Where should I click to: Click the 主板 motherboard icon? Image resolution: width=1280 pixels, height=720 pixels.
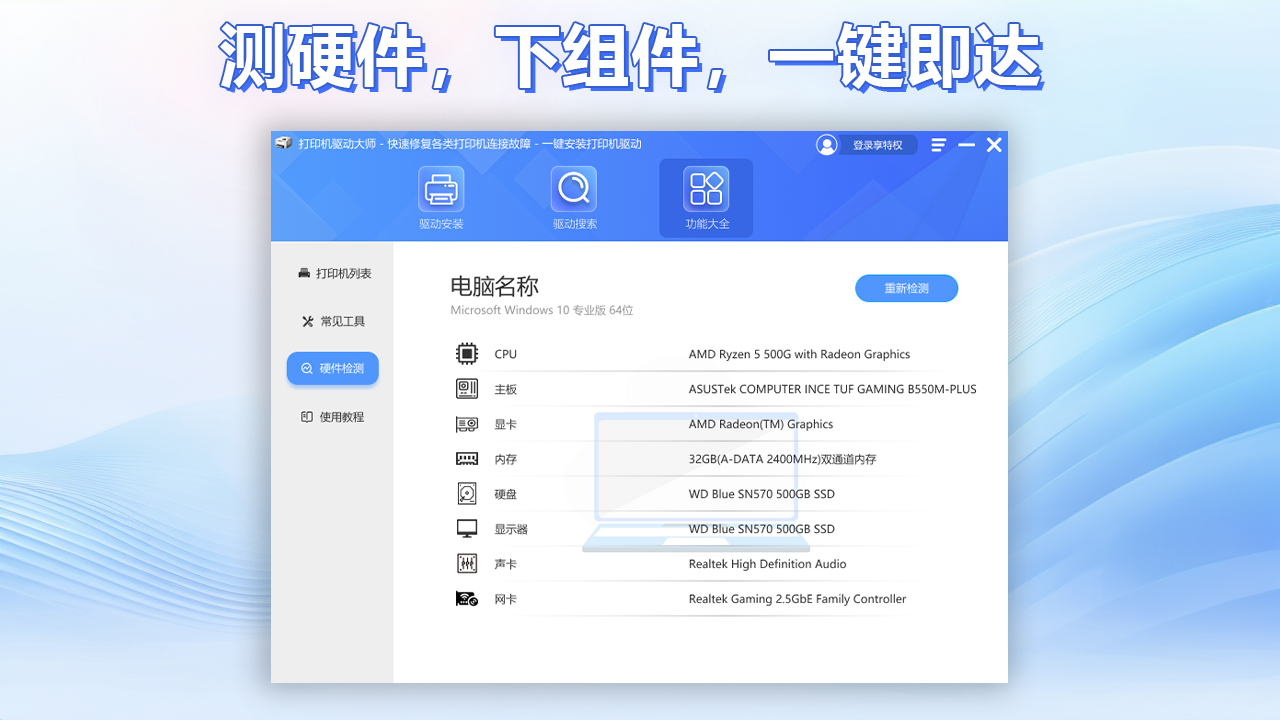pos(466,388)
